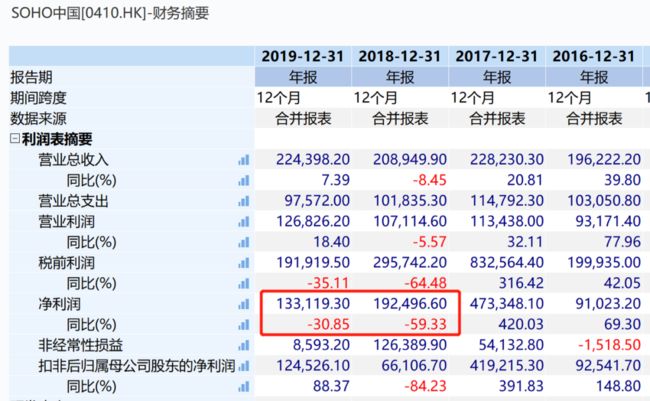650x401 pixels.
Task: Select net profit 133,119.30
Action: [313, 304]
